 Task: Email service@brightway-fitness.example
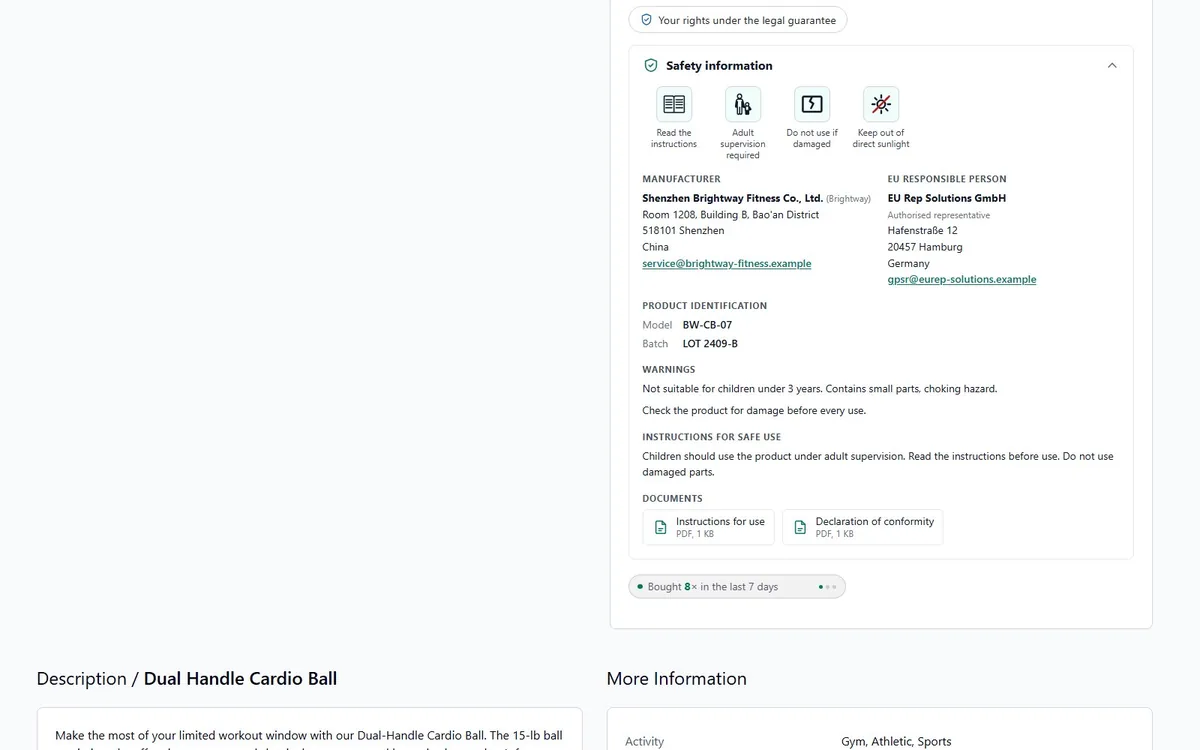[x=727, y=264]
